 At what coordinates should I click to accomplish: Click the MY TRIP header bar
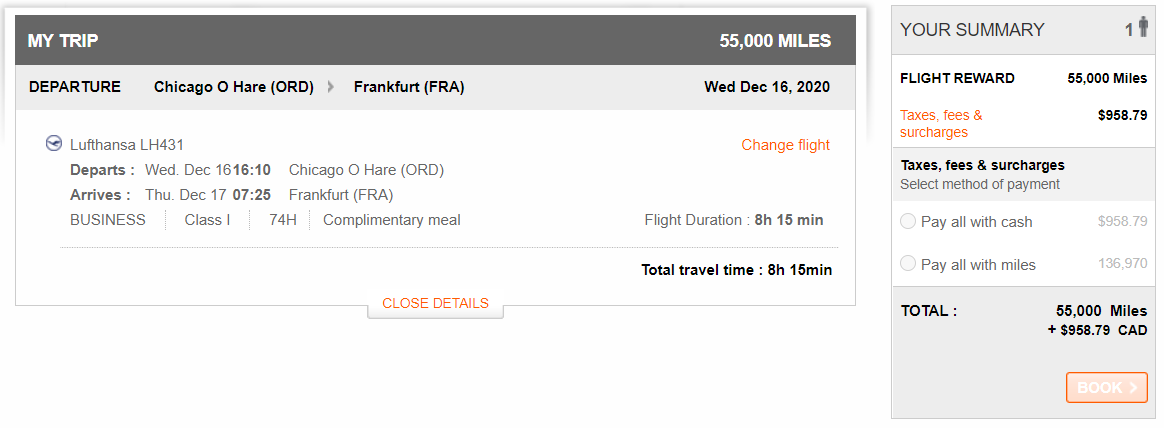pyautogui.click(x=435, y=40)
